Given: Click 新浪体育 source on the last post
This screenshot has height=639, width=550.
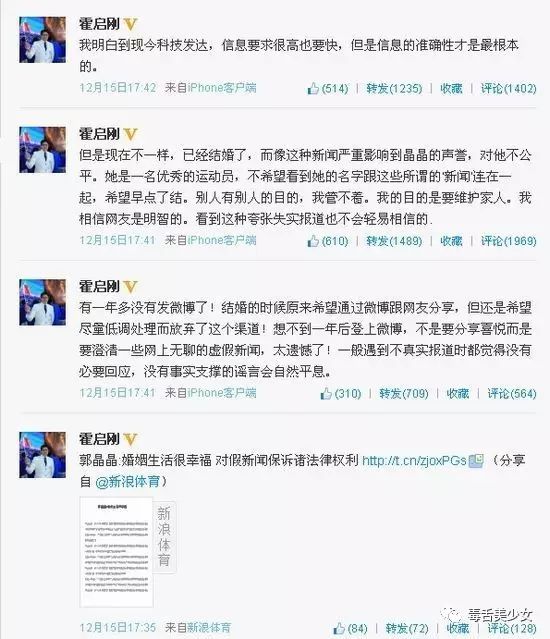Looking at the screenshot, I should coord(209,627).
